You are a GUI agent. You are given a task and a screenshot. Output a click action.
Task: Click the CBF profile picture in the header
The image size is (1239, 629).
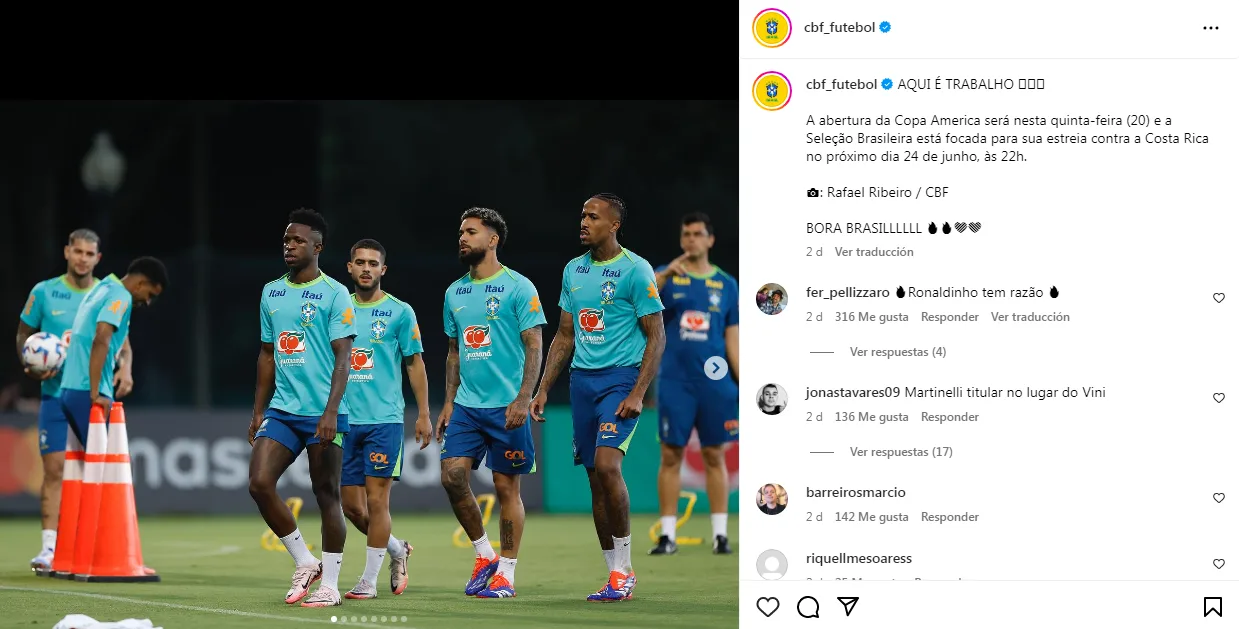point(770,28)
